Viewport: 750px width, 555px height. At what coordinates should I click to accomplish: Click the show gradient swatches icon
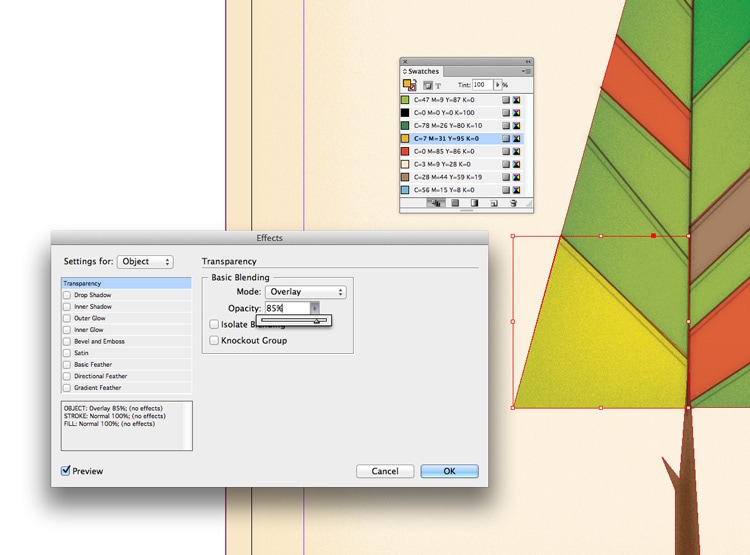tap(475, 203)
